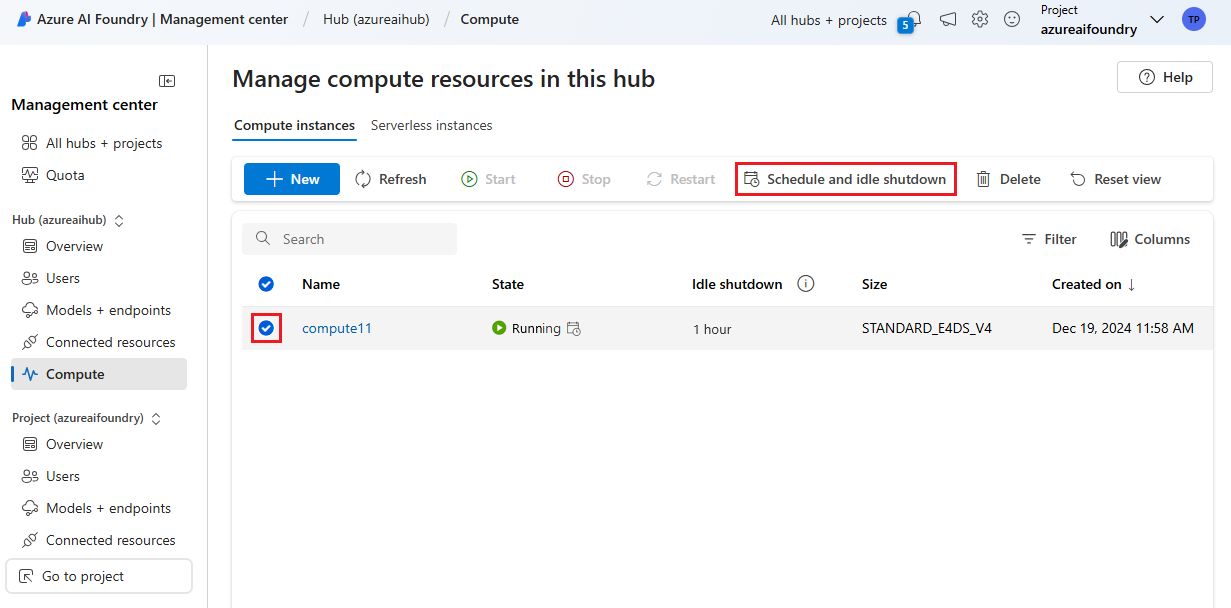The image size is (1231, 608).
Task: Open the Columns chooser
Action: [x=1150, y=239]
